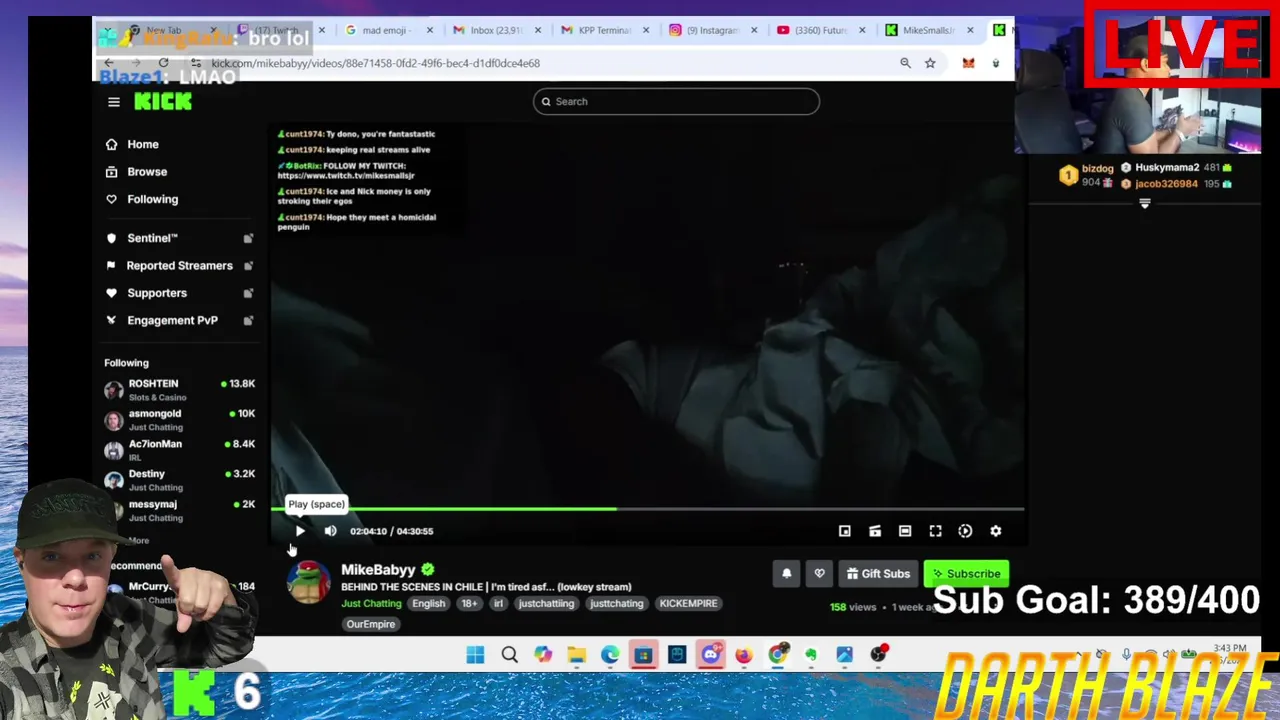The width and height of the screenshot is (1280, 720).
Task: Open Evernote from taskbar
Action: [x=811, y=655]
